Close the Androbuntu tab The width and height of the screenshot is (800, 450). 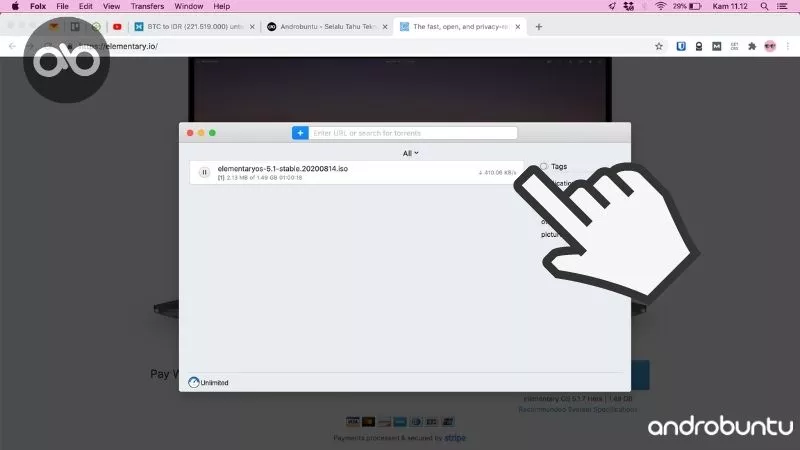coord(385,27)
